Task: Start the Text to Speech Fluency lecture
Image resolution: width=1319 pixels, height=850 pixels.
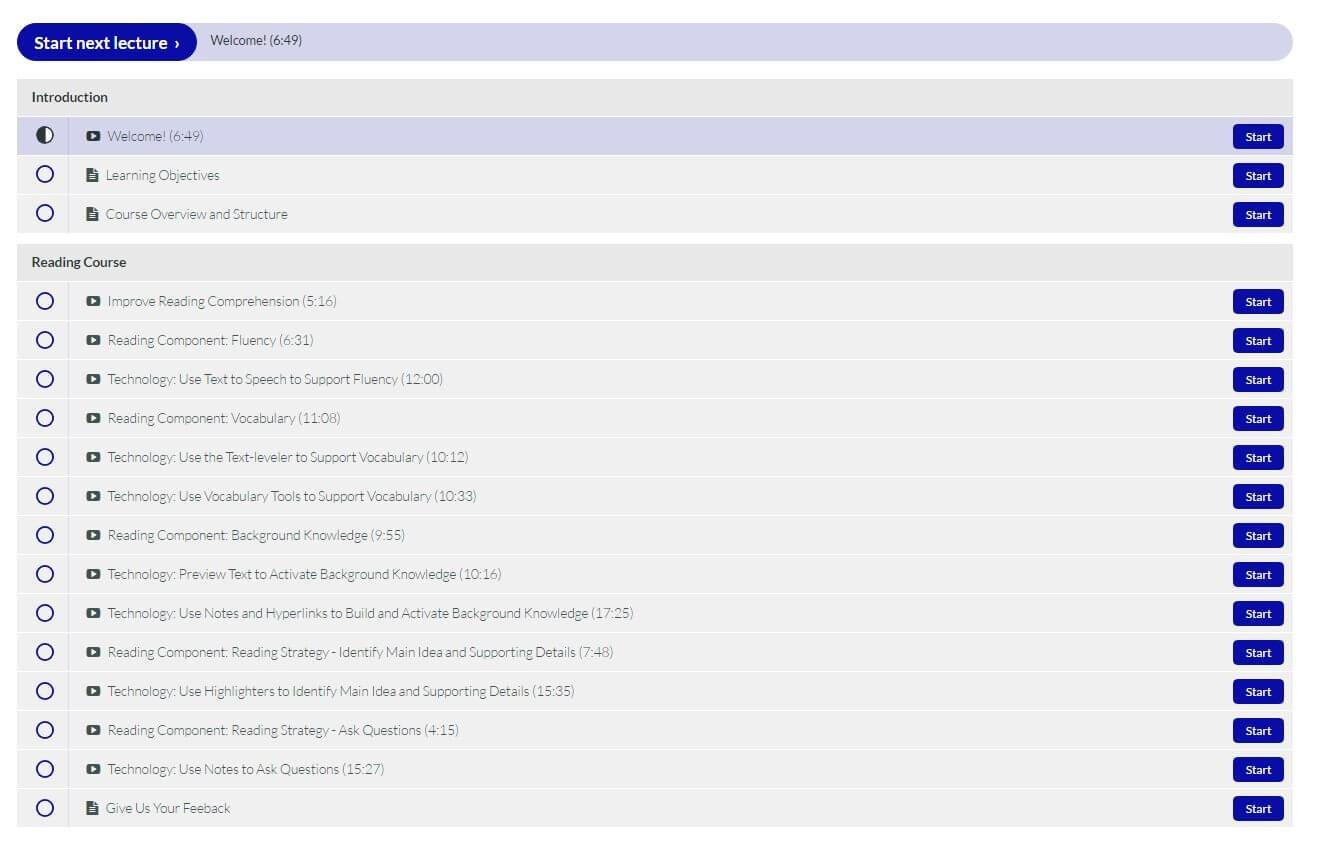Action: [1257, 380]
